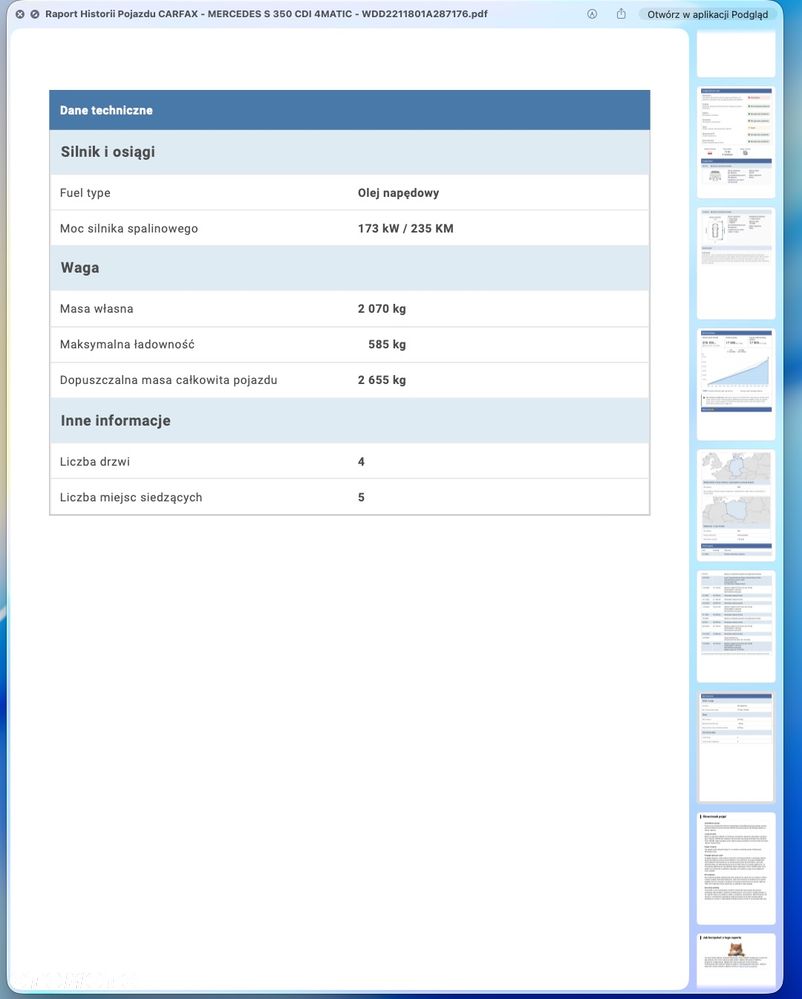Screen dimensions: 802x999
Task: Select the car diagram page thumbnail
Action: [736, 263]
